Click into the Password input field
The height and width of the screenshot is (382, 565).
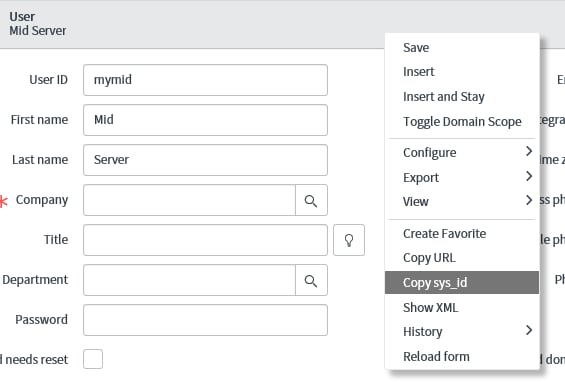(205, 320)
